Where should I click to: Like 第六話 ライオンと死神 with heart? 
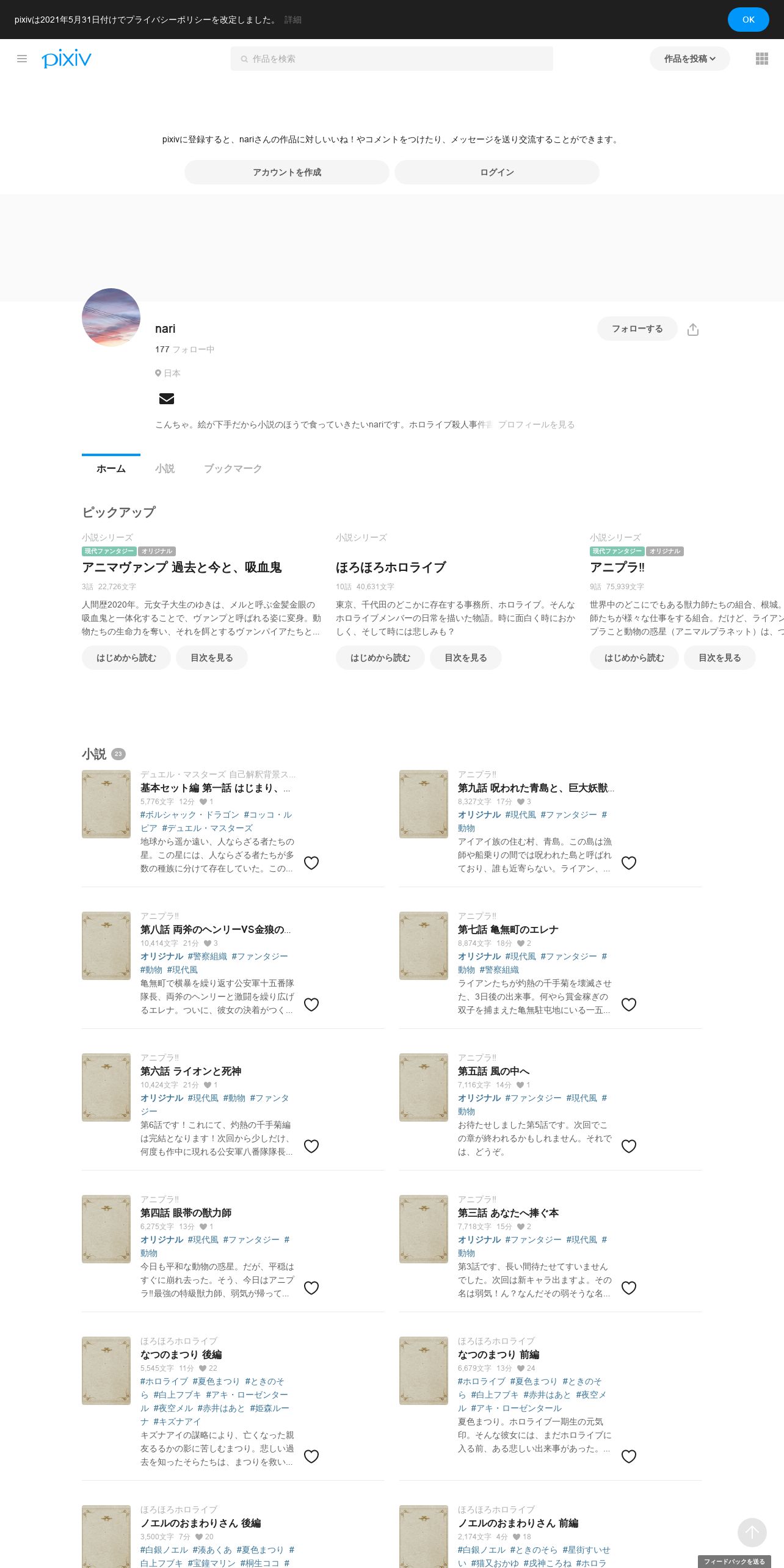(x=311, y=1146)
